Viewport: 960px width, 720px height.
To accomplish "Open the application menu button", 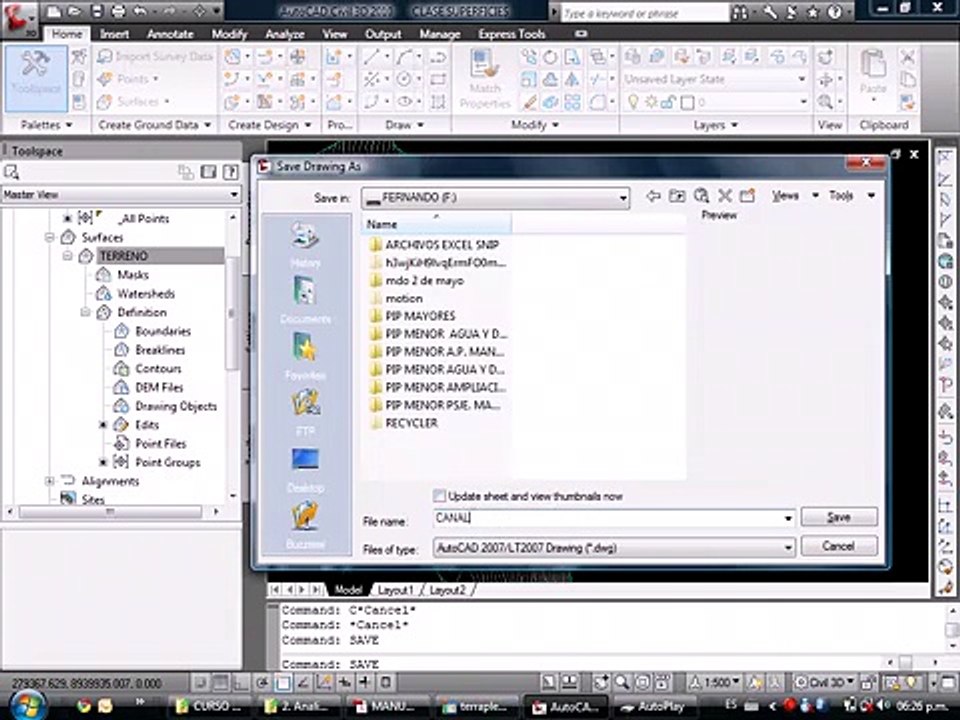I will click(21, 18).
